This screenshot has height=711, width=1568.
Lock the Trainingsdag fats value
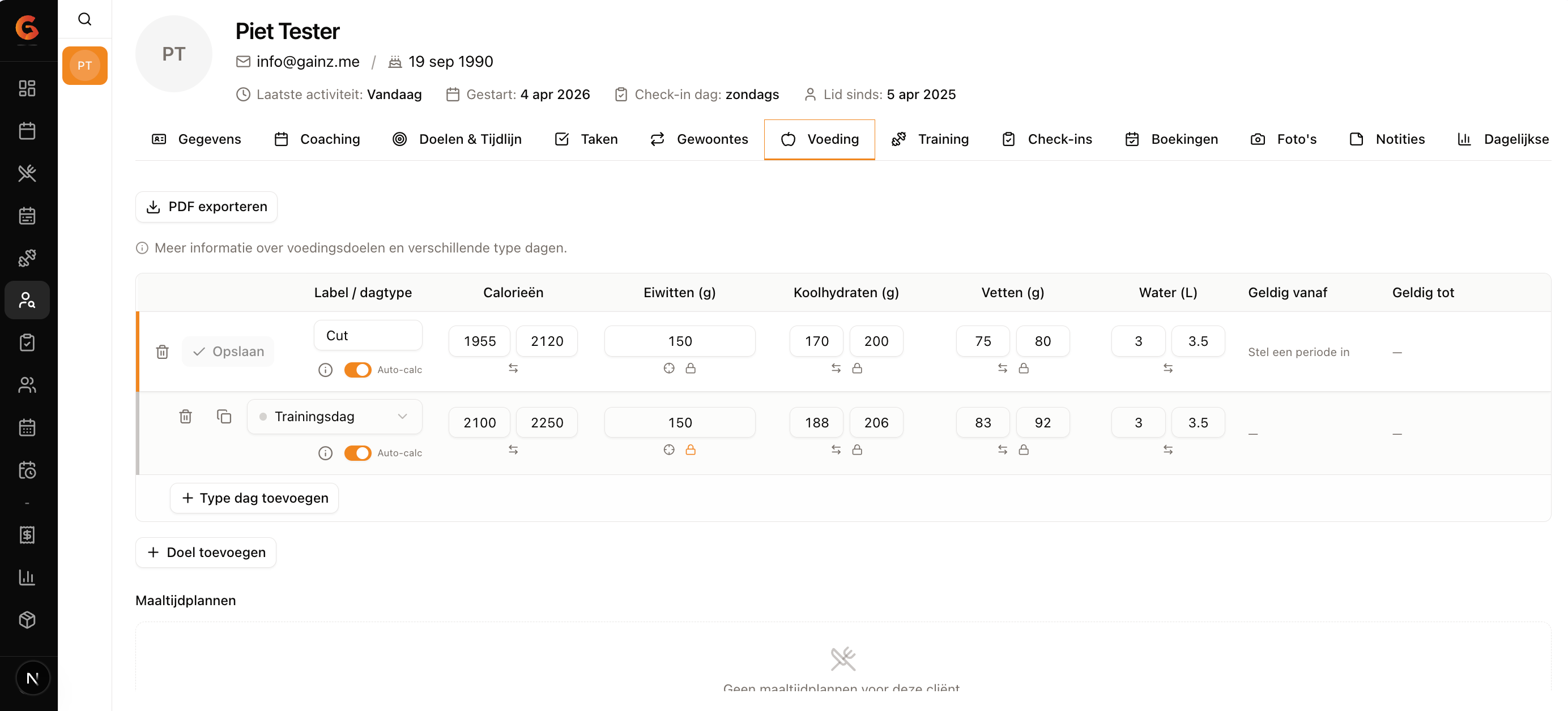(1024, 449)
